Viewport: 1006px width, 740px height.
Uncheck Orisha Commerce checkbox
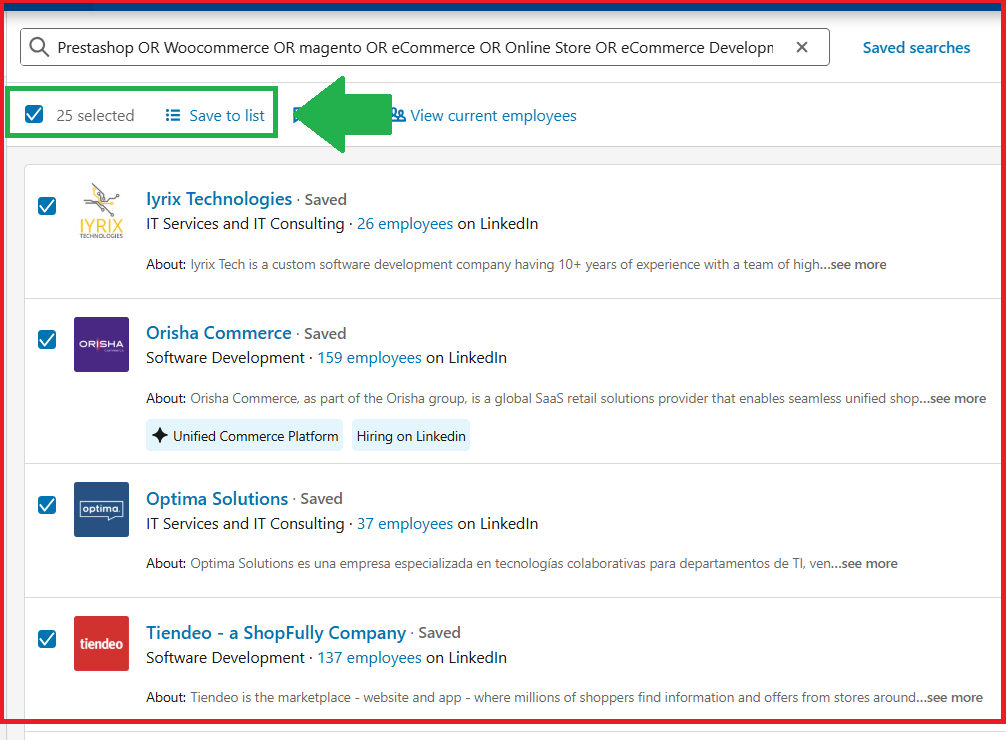click(47, 340)
